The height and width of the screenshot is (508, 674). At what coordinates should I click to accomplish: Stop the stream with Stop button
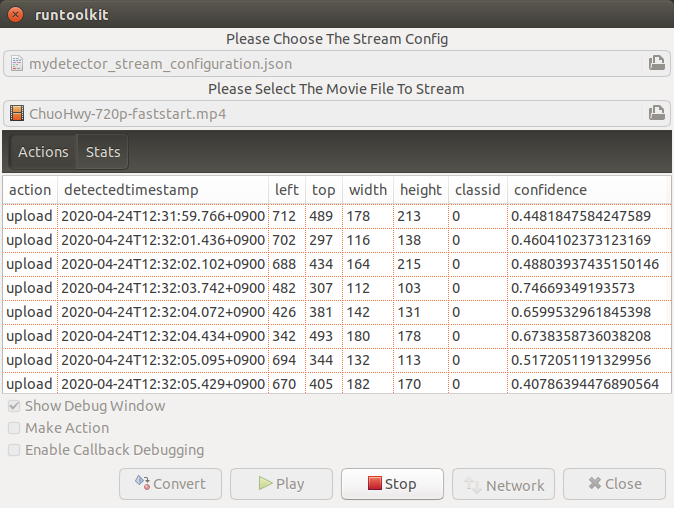392,484
